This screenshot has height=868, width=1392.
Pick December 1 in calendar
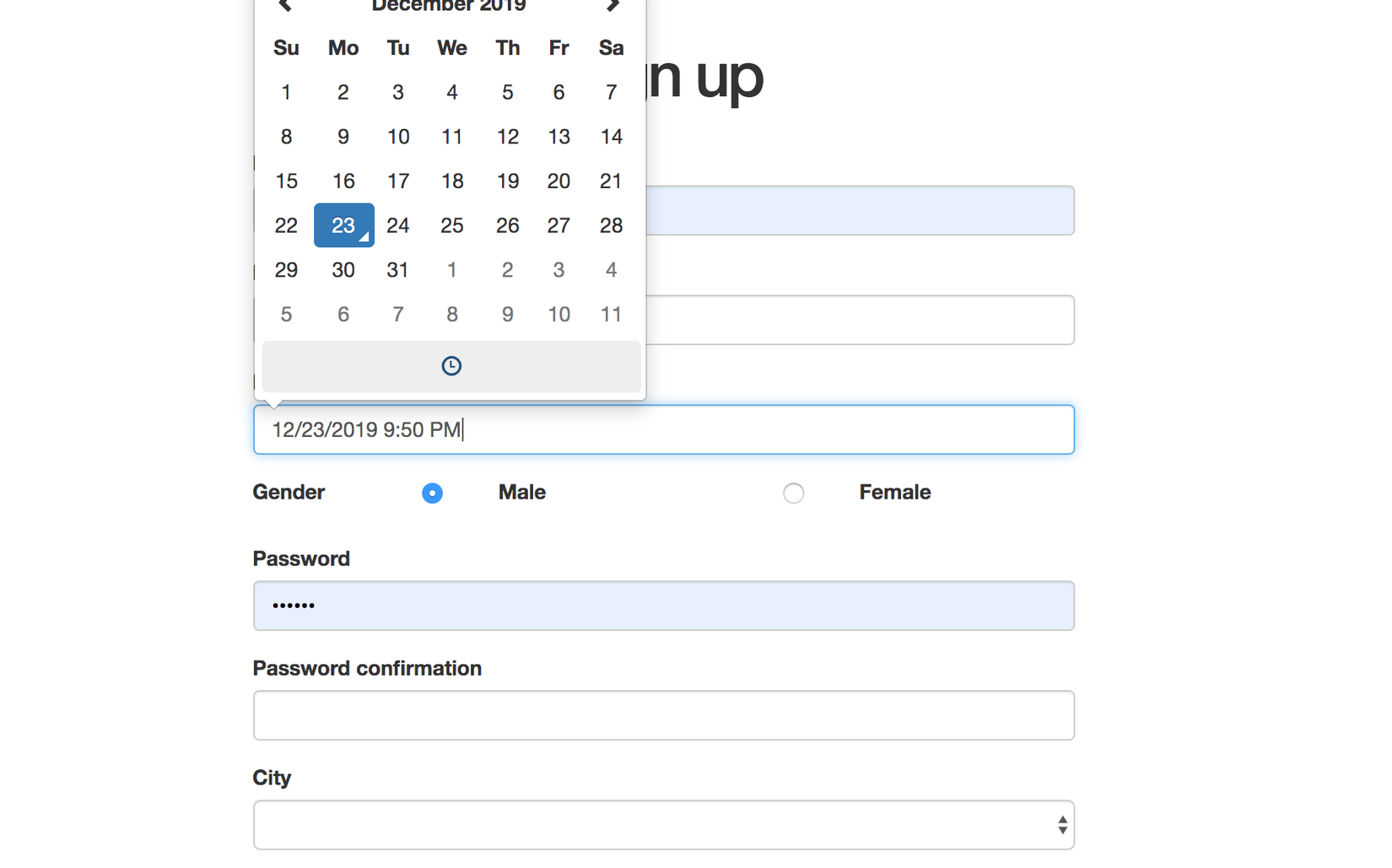[x=286, y=92]
